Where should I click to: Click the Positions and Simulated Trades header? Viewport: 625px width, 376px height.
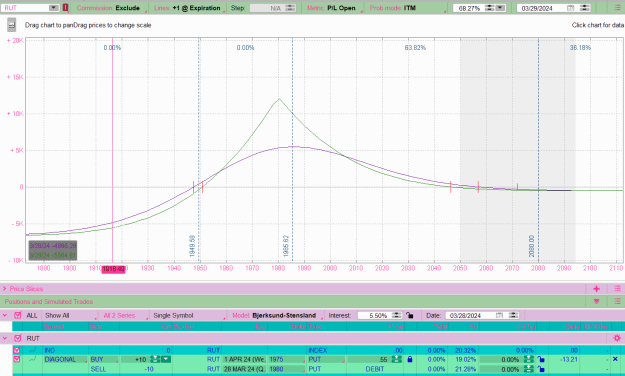coord(49,301)
